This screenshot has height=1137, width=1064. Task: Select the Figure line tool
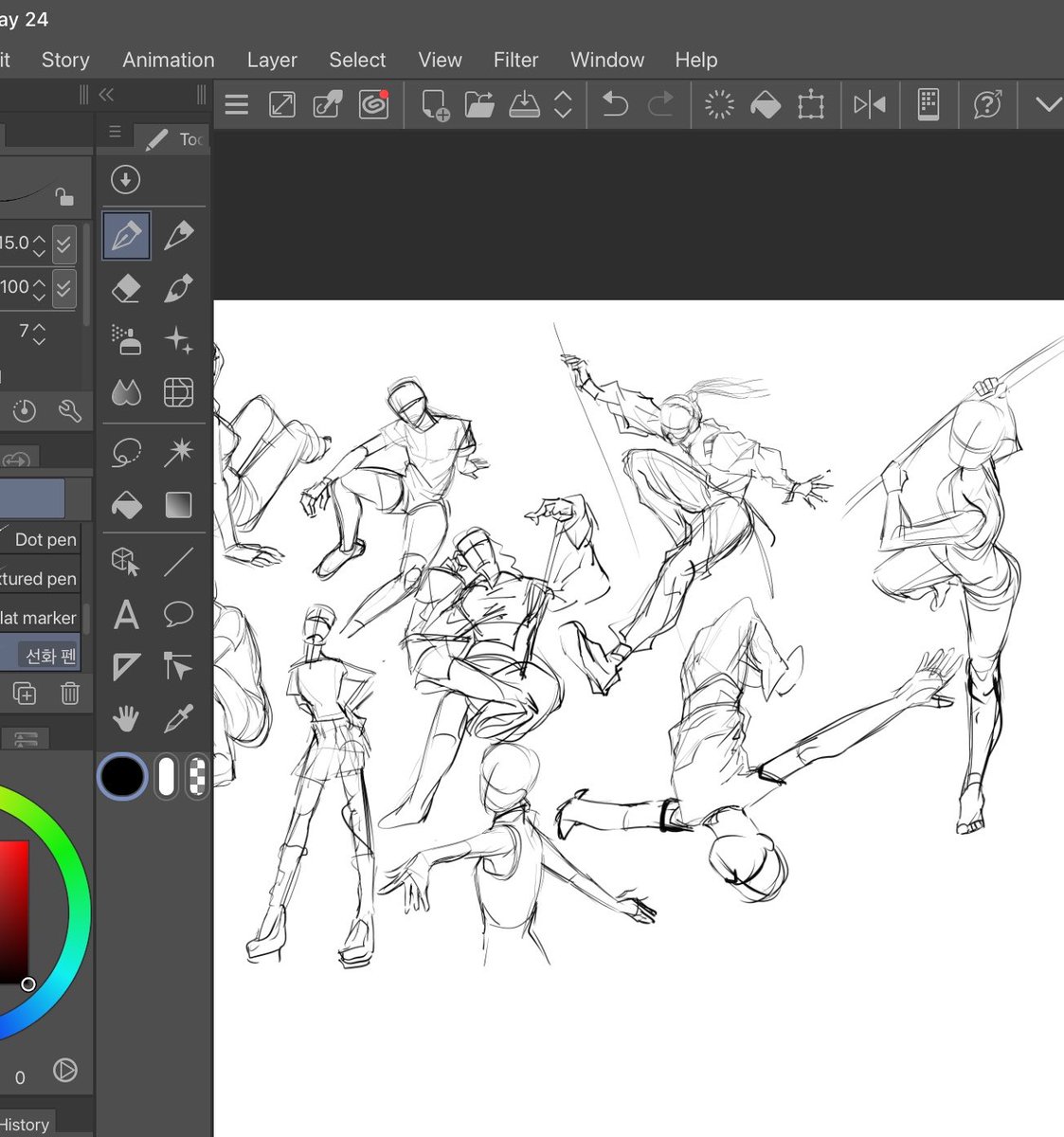tap(178, 562)
